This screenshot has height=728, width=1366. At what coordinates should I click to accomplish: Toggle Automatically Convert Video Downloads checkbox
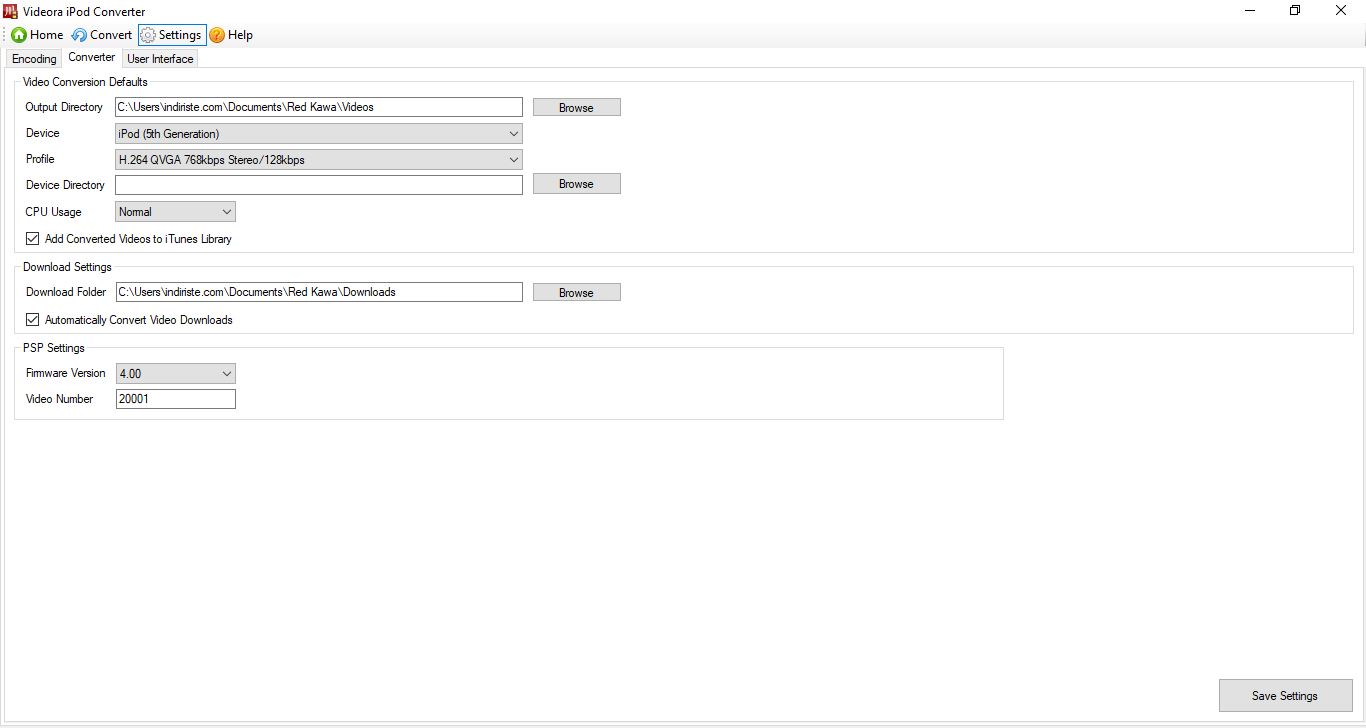coord(33,320)
